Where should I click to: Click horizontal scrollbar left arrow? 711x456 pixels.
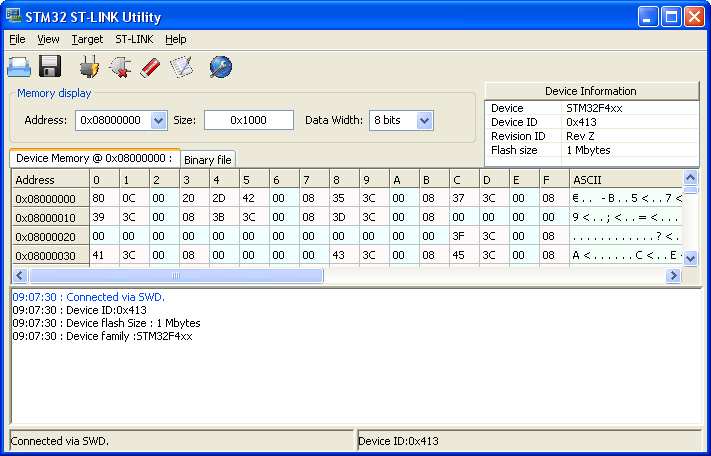(x=19, y=275)
